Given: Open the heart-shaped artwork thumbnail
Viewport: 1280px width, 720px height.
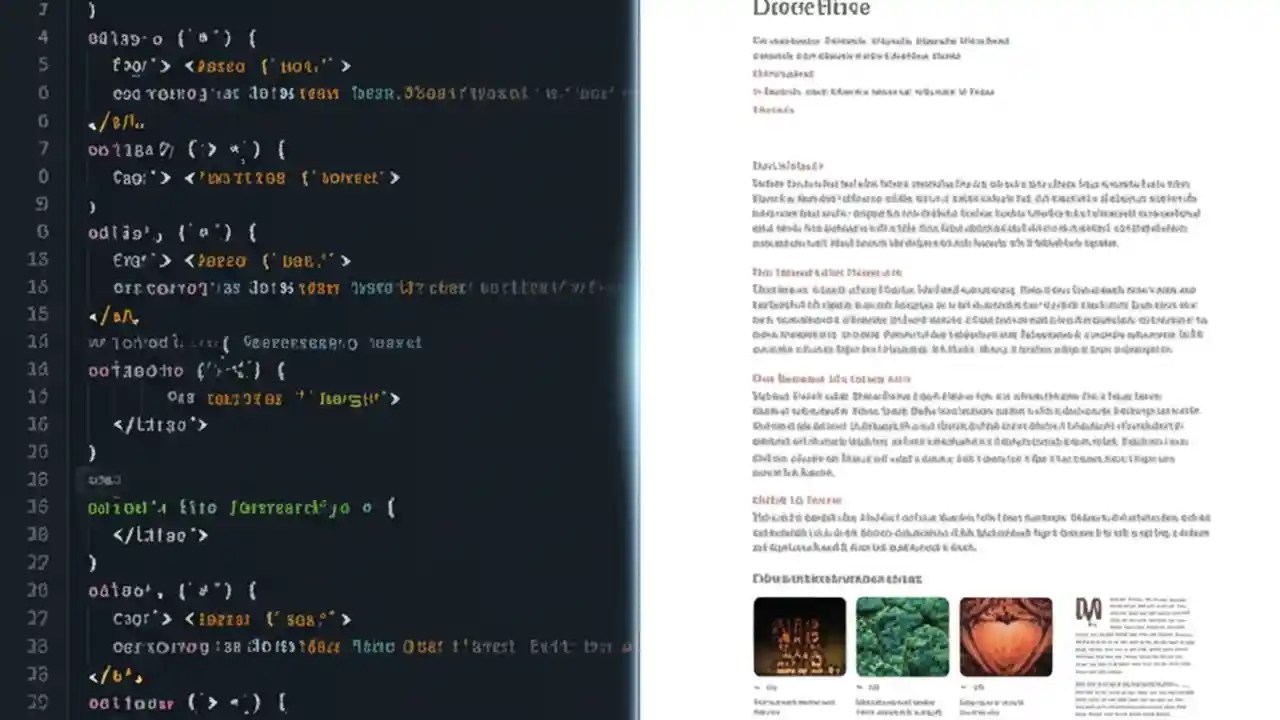Looking at the screenshot, I should point(1005,635).
